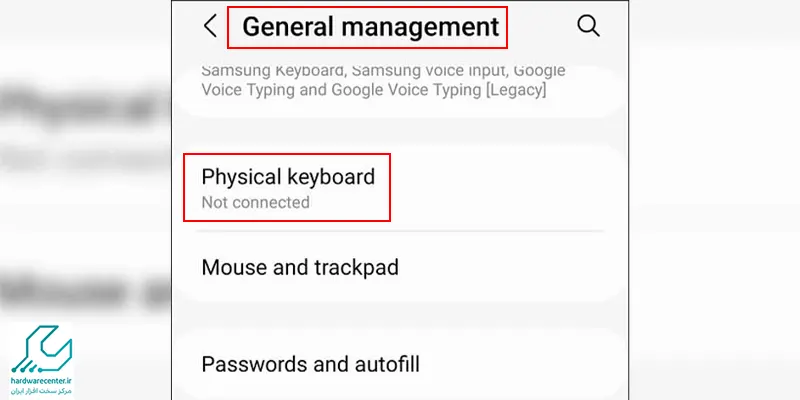
Task: Click the red outline around Physical keyboard
Action: click(287, 154)
